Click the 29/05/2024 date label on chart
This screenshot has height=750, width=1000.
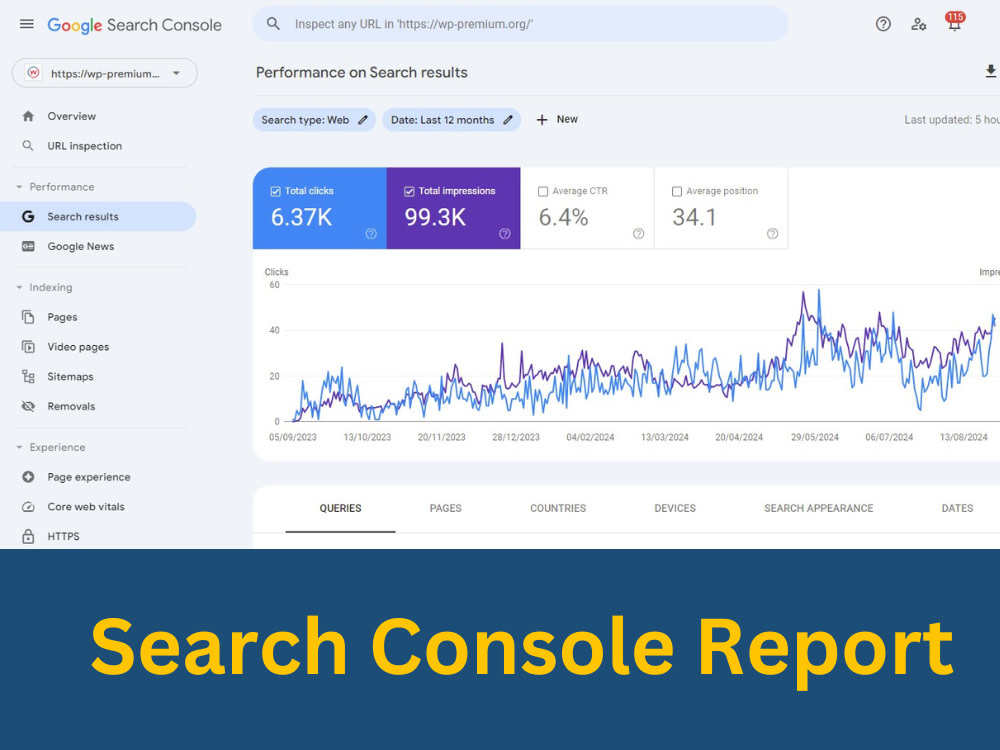[814, 438]
